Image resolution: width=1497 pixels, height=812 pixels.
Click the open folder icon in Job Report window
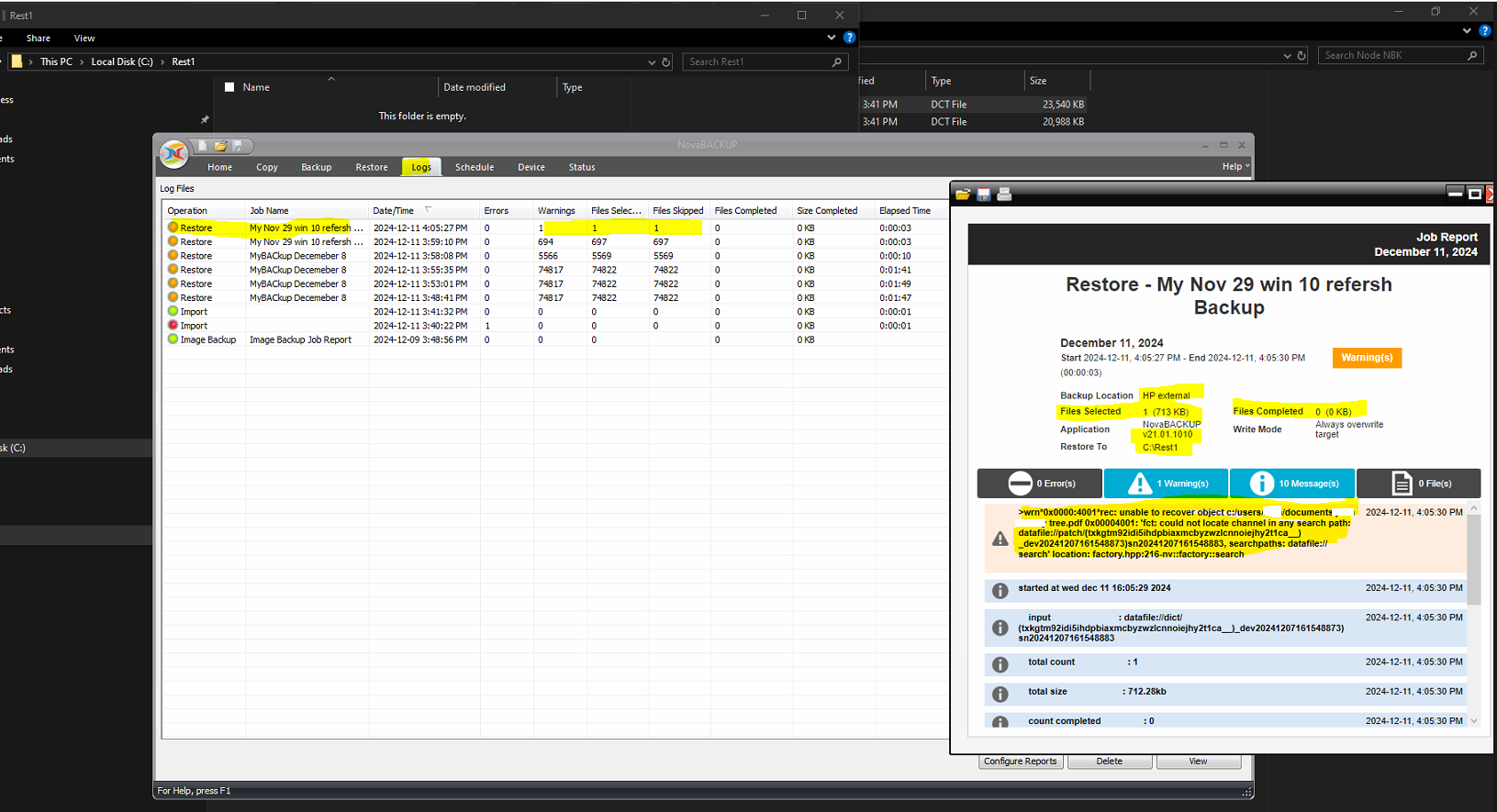(x=963, y=195)
